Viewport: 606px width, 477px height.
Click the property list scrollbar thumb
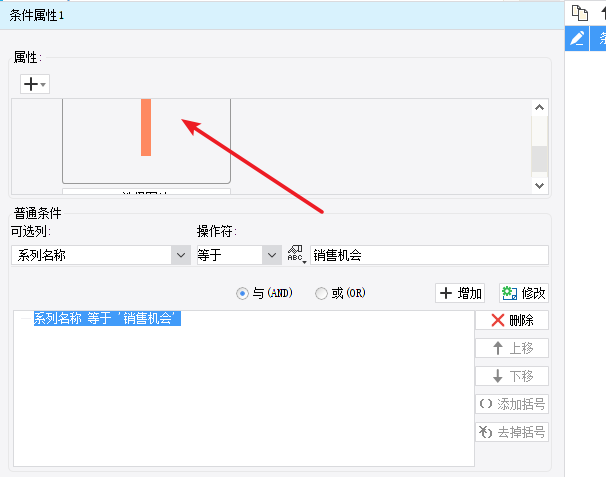(540, 159)
